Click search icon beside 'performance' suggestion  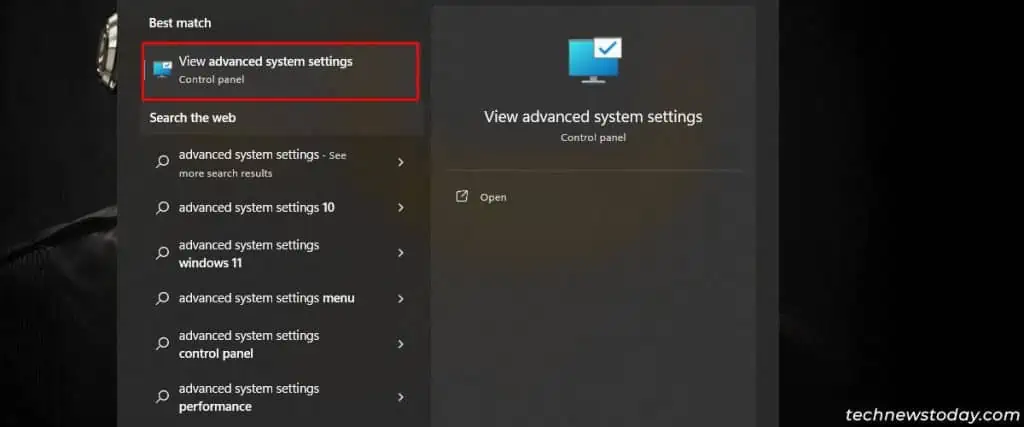(162, 397)
